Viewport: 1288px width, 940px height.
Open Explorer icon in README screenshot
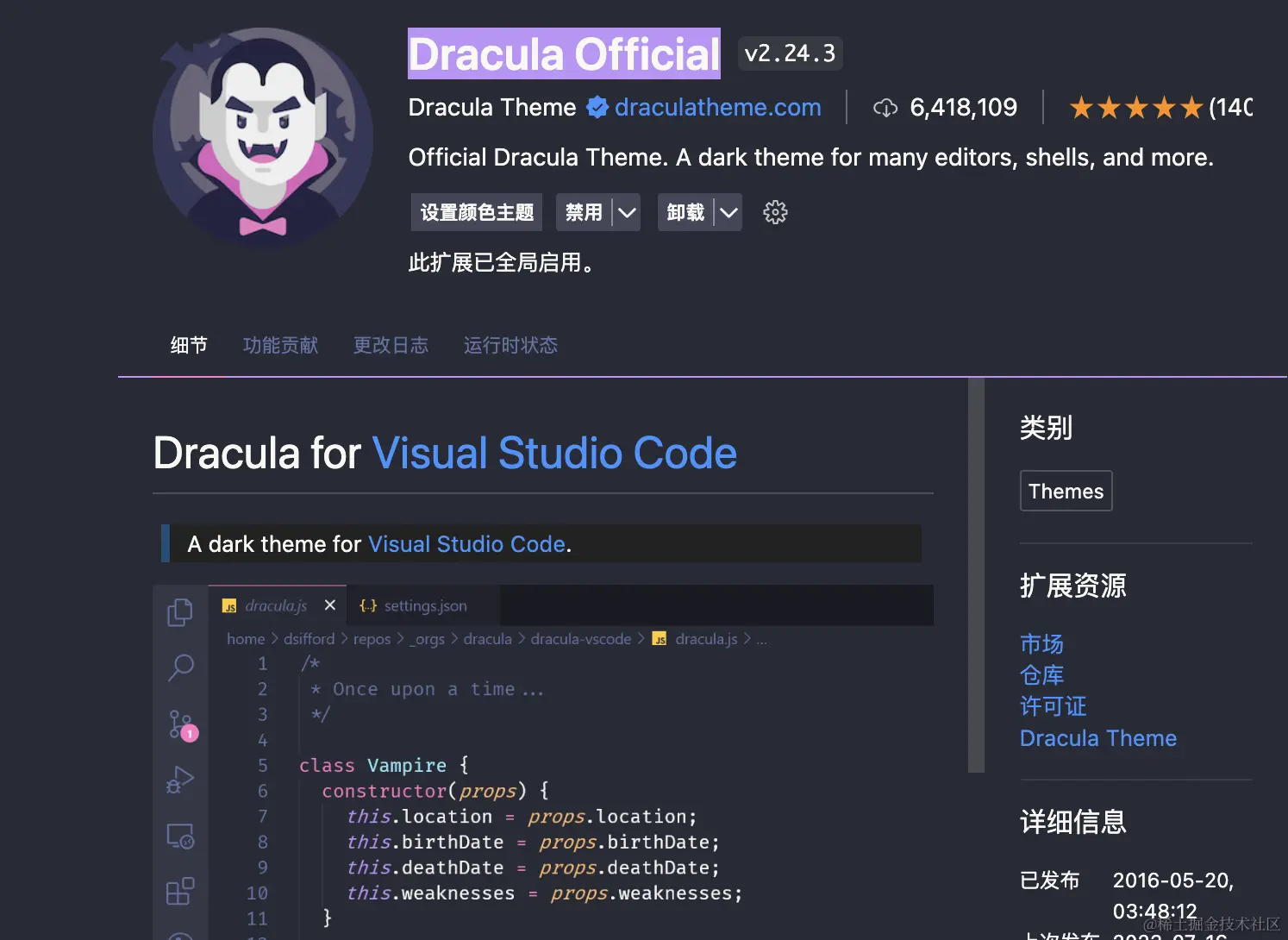click(180, 612)
